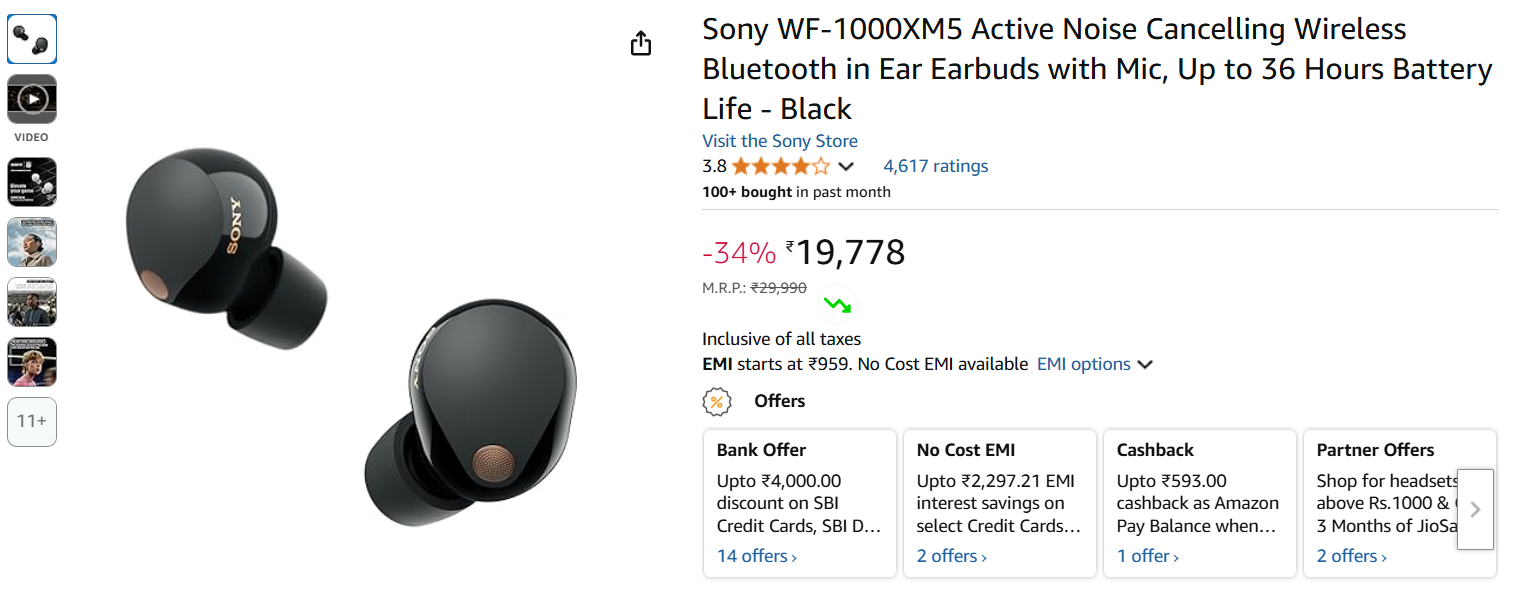
Task: Open the third product thumbnail image
Action: 32,182
